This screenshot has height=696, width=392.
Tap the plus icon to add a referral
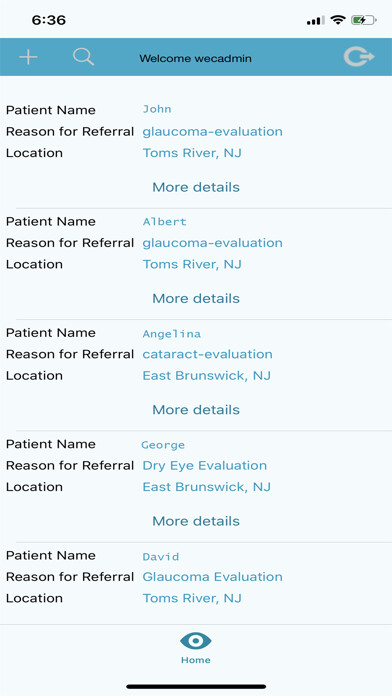[x=28, y=57]
